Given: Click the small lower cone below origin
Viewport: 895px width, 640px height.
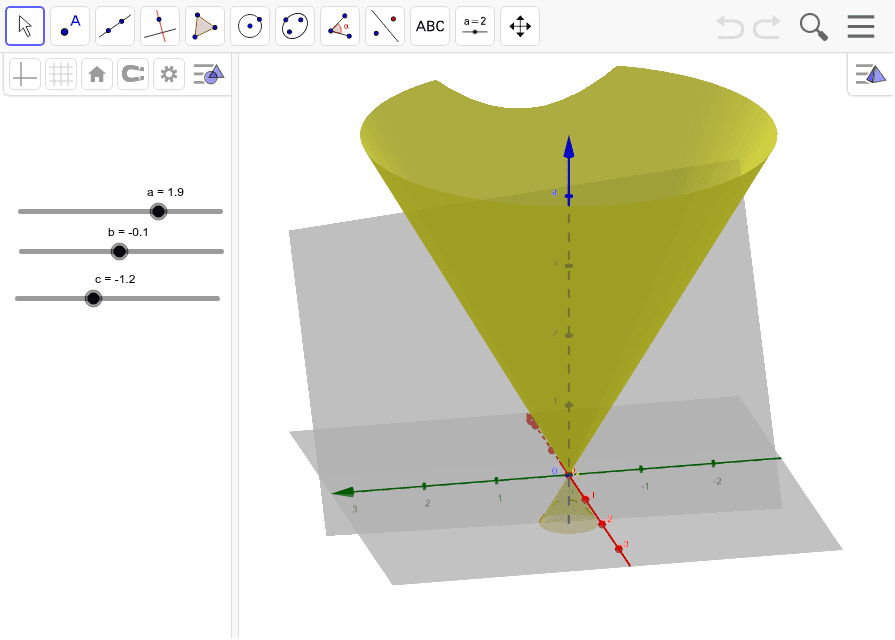Looking at the screenshot, I should [x=569, y=508].
